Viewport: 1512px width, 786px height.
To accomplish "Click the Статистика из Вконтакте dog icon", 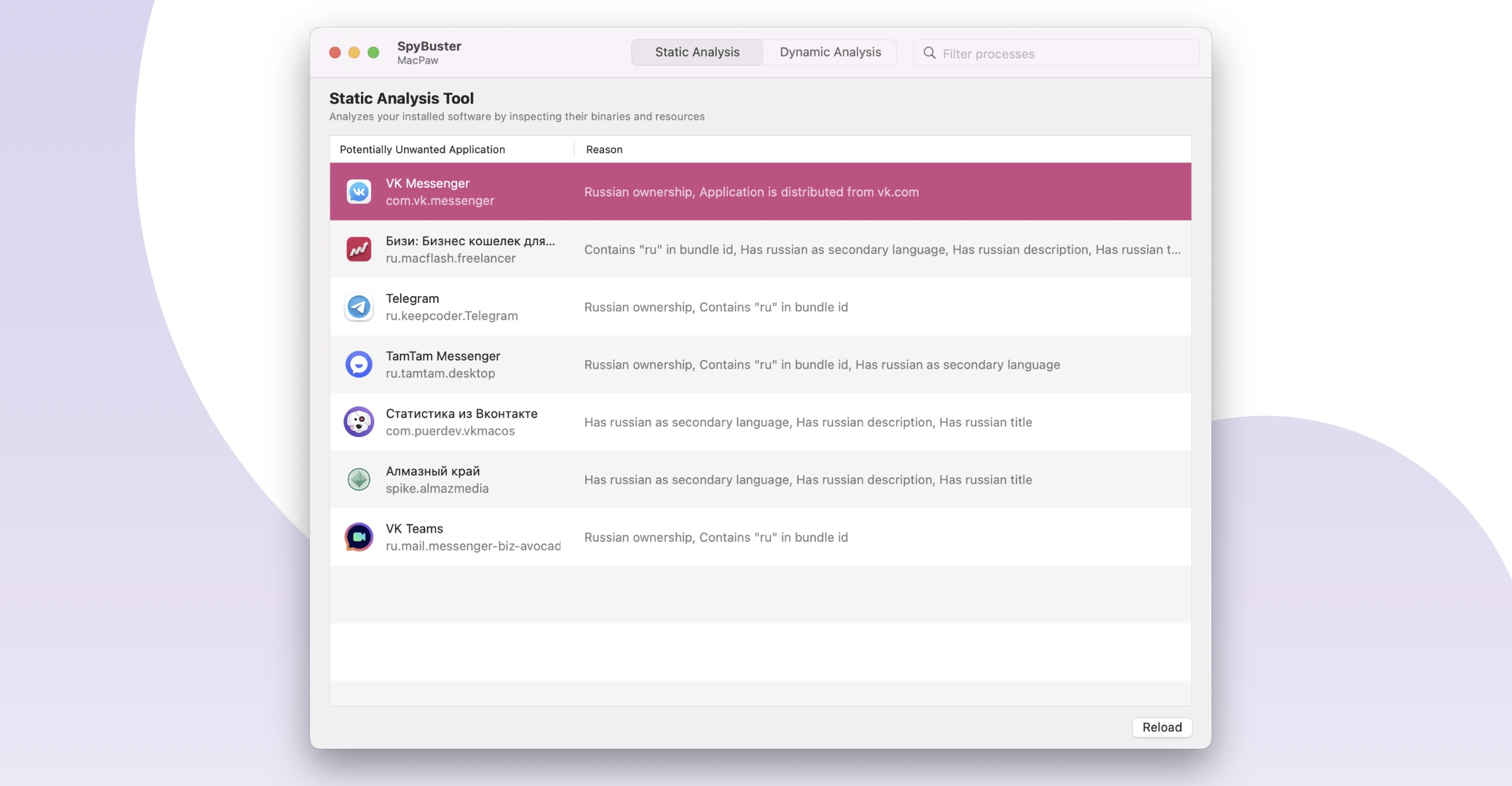I will (358, 422).
